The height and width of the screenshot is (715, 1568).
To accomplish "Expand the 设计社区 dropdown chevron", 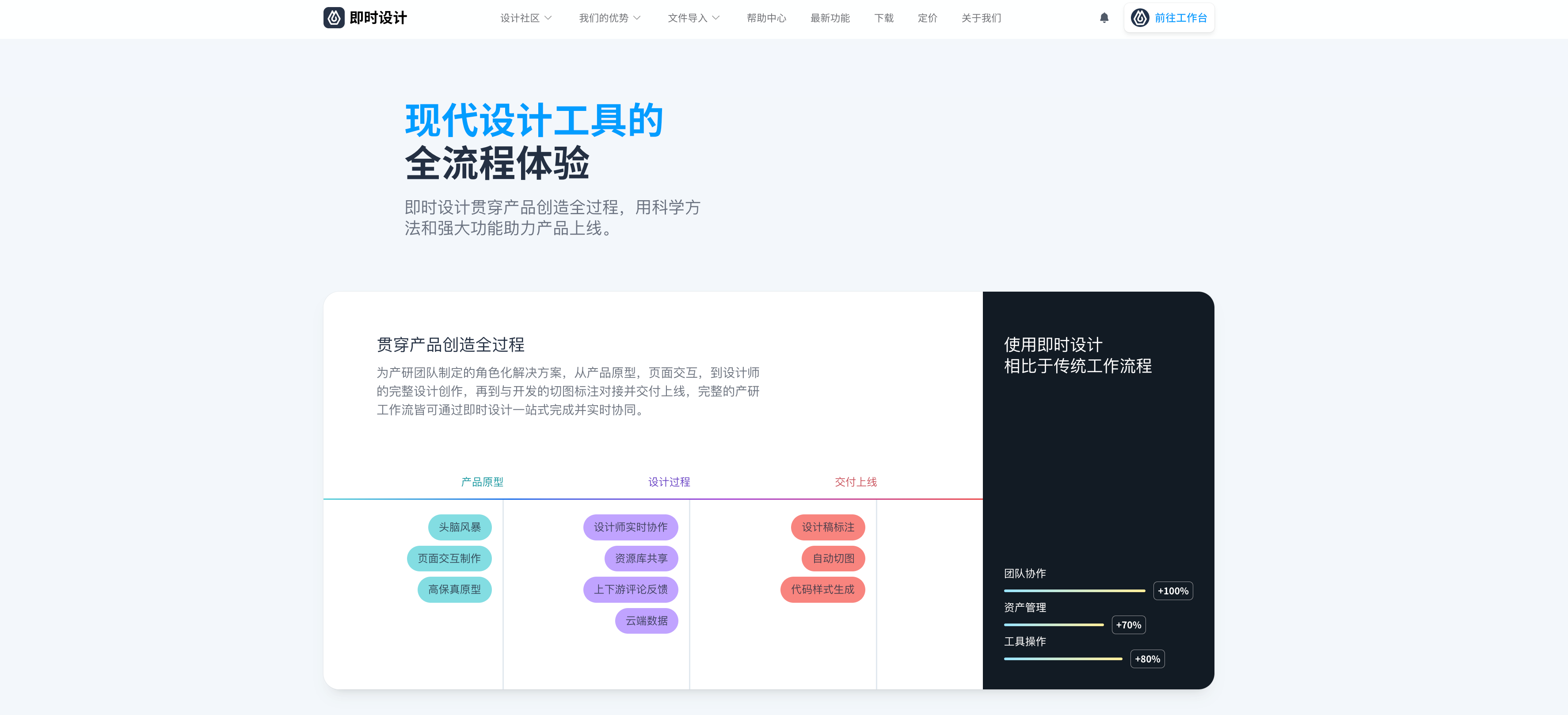I will (548, 18).
